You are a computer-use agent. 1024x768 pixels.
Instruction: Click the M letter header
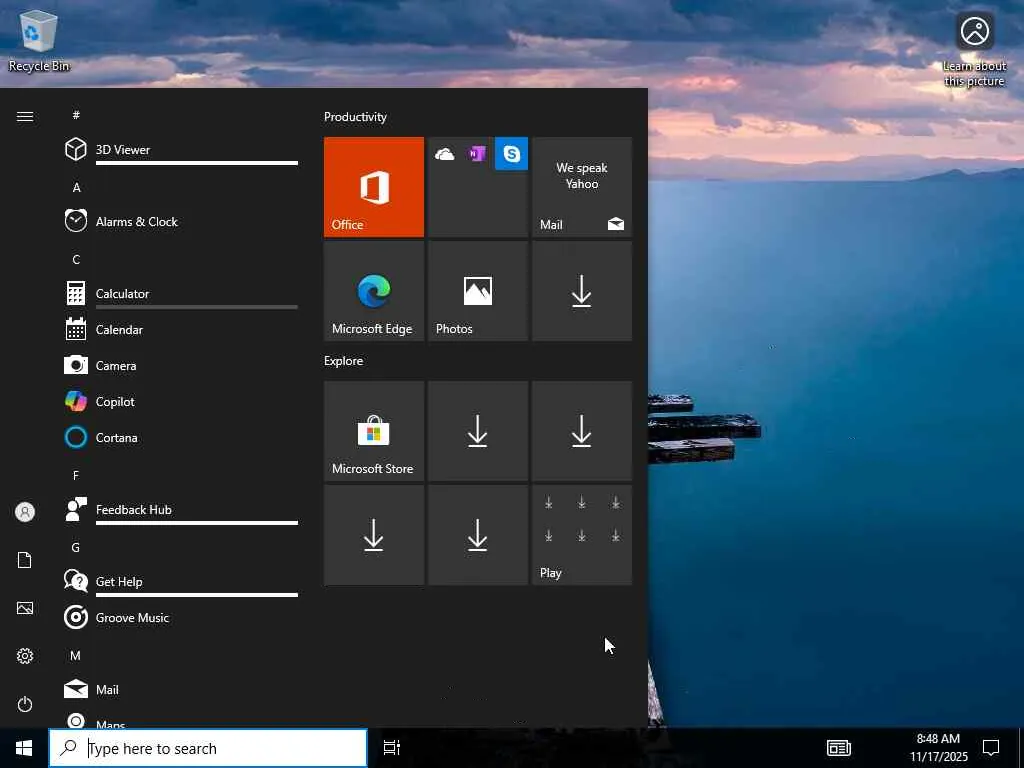(76, 655)
